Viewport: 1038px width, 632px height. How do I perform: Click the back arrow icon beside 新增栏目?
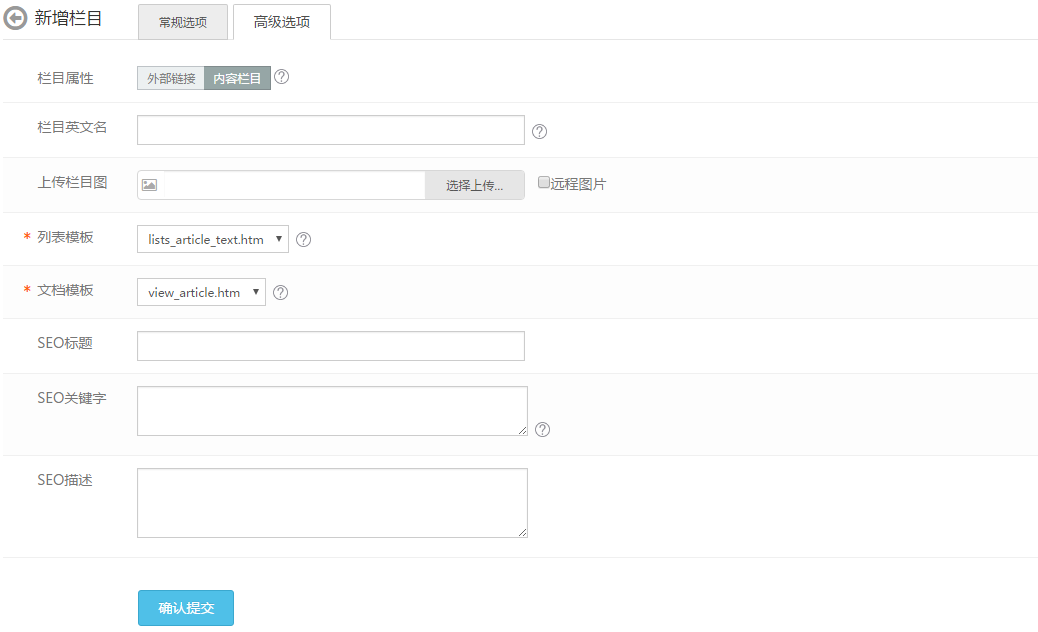click(x=15, y=19)
